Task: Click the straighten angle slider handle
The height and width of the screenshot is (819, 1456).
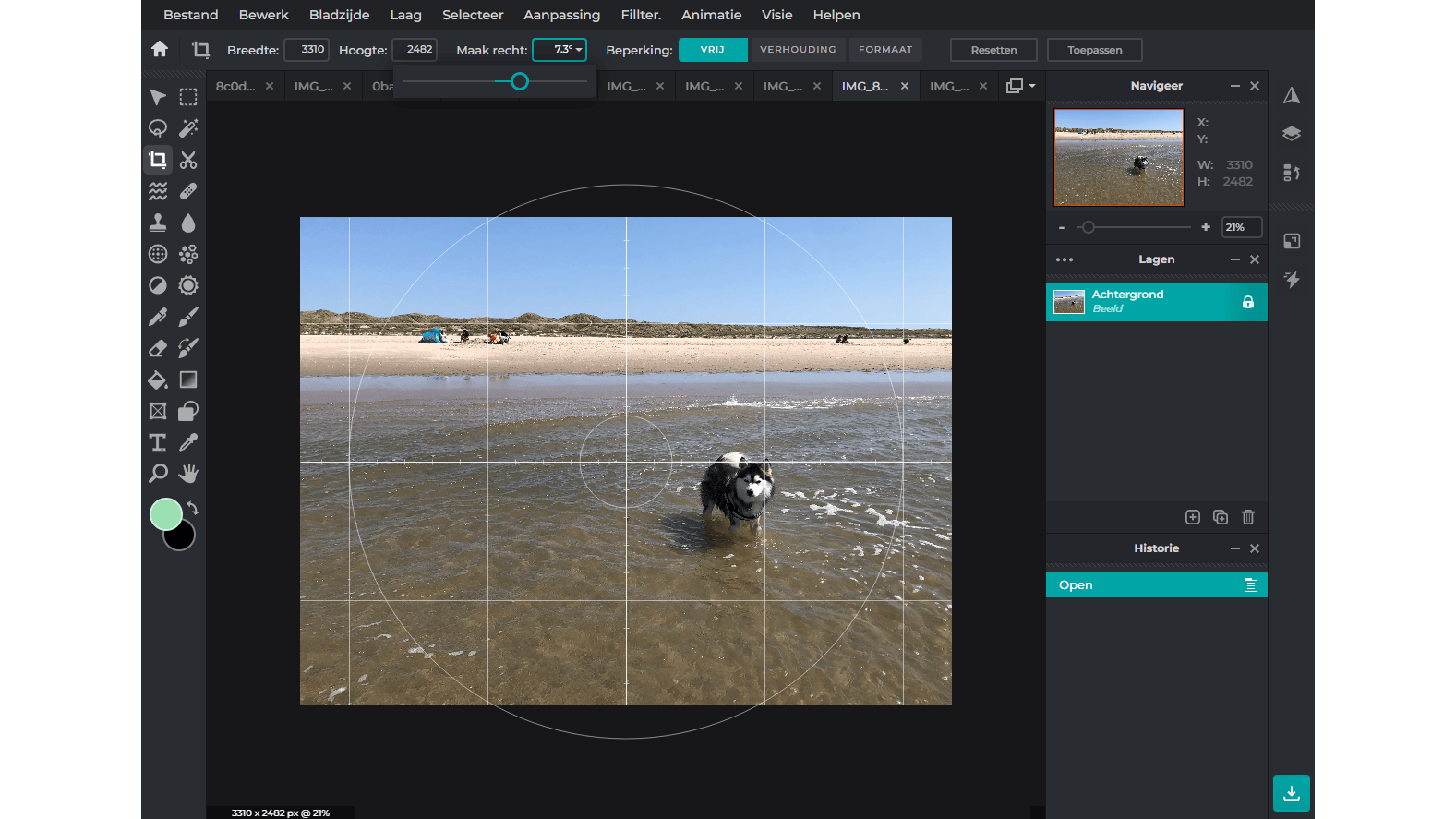Action: tap(520, 82)
